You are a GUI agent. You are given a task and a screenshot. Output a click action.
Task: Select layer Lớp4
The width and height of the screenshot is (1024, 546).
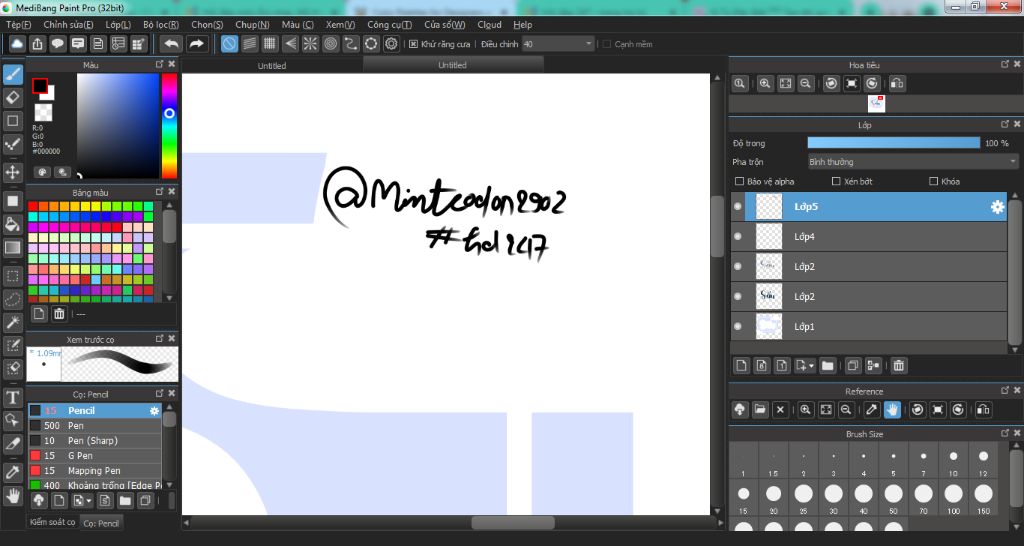click(869, 236)
